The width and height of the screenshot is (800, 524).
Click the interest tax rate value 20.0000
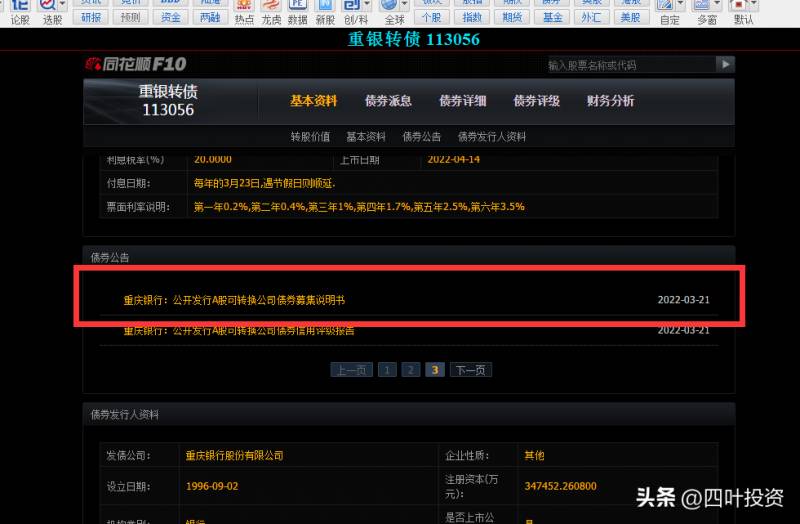pyautogui.click(x=213, y=159)
